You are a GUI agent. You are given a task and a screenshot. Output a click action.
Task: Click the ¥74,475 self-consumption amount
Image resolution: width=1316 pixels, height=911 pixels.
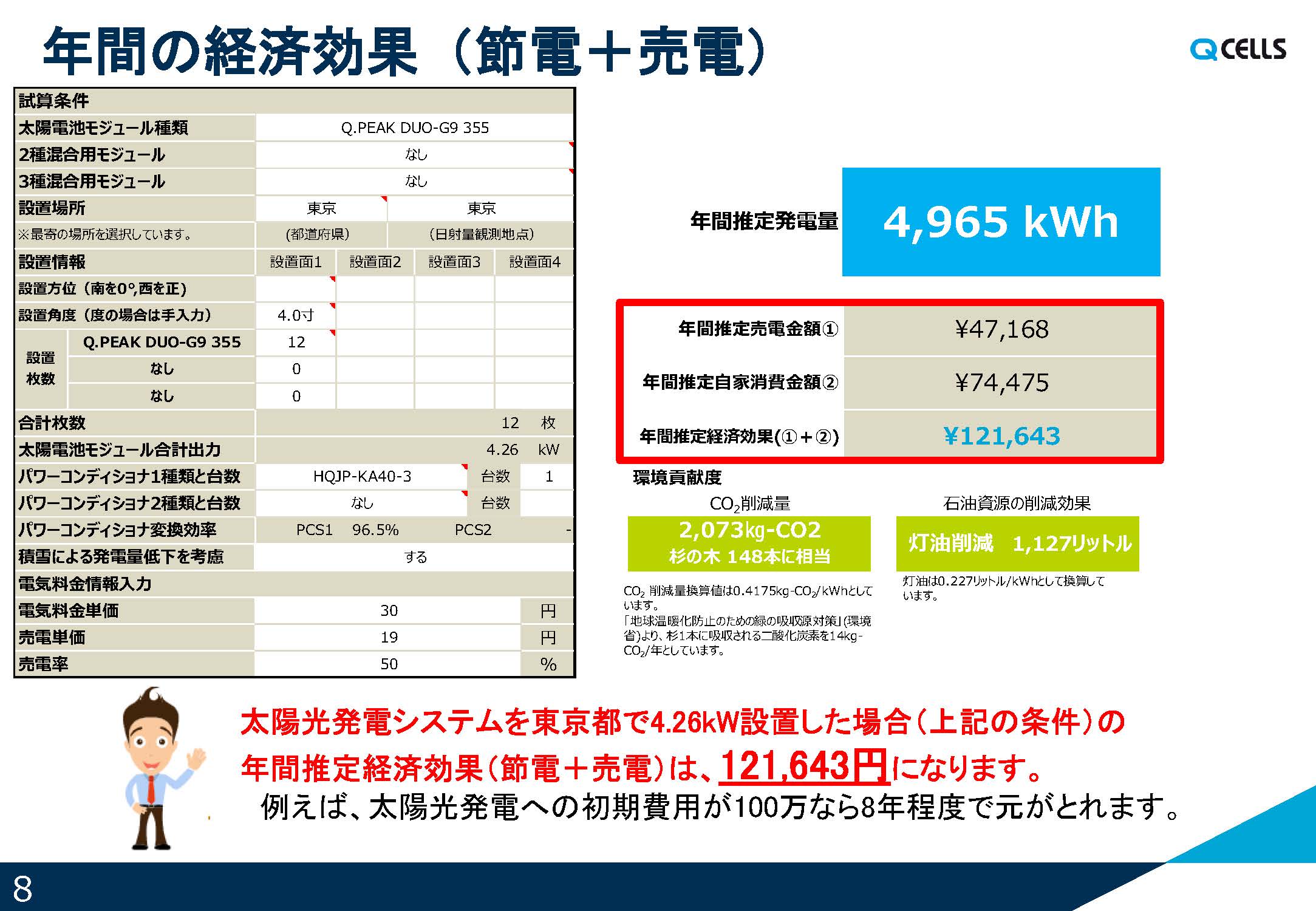tap(1001, 383)
